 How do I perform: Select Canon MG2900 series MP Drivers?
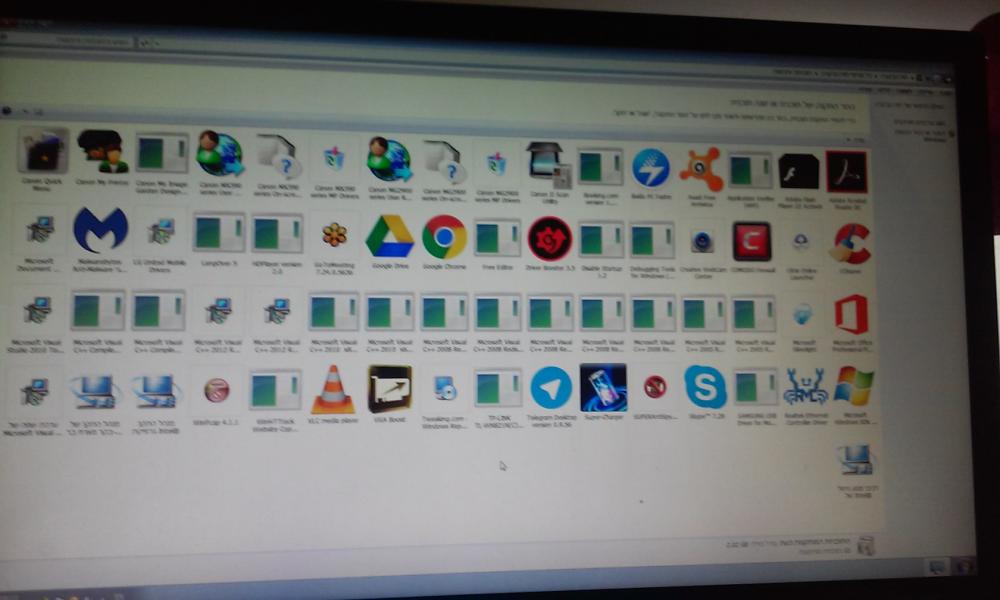[x=496, y=163]
